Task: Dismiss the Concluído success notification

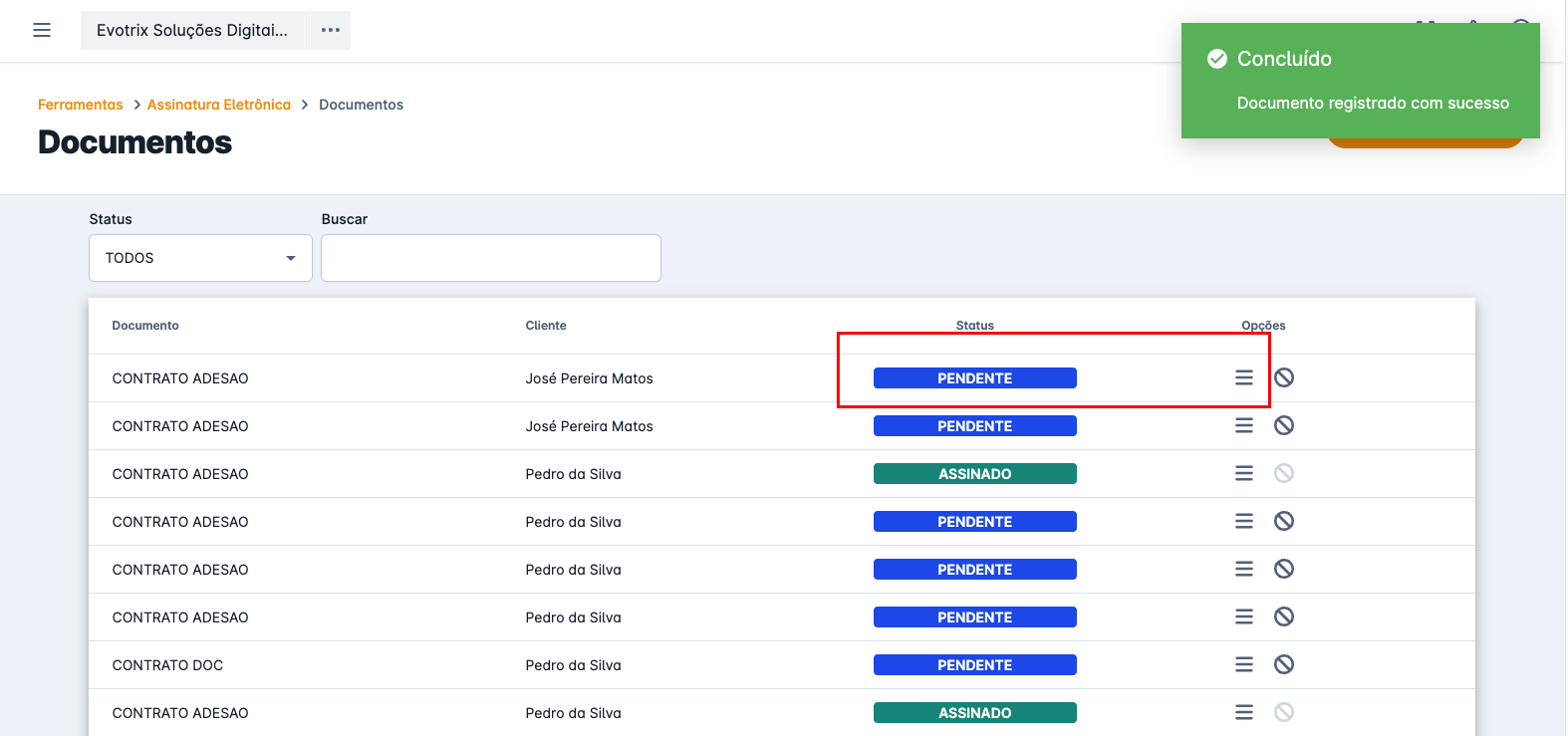Action: 1360,81
